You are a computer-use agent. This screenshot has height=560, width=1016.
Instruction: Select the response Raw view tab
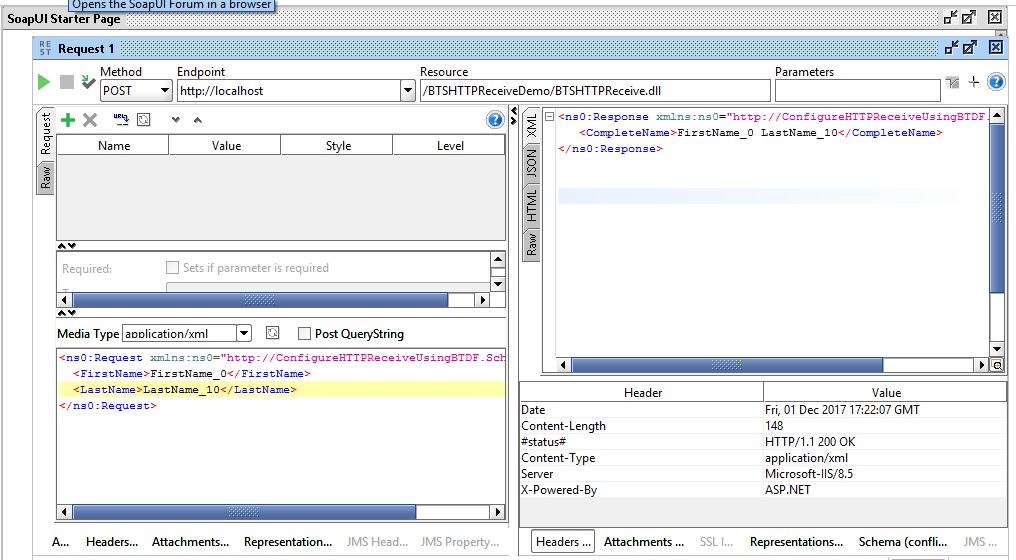coord(531,244)
